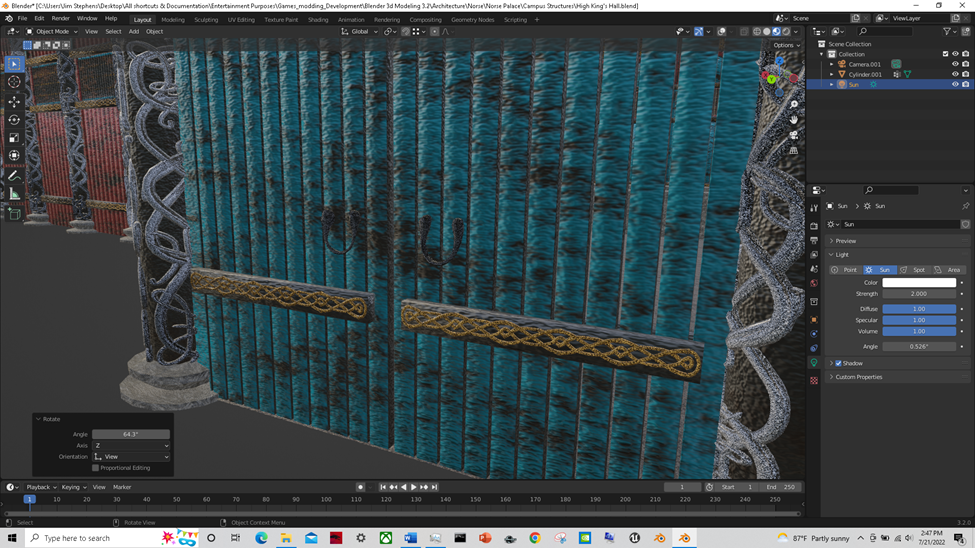Viewport: 975px width, 548px height.
Task: Click the Add Cube tool icon
Action: pos(14,214)
